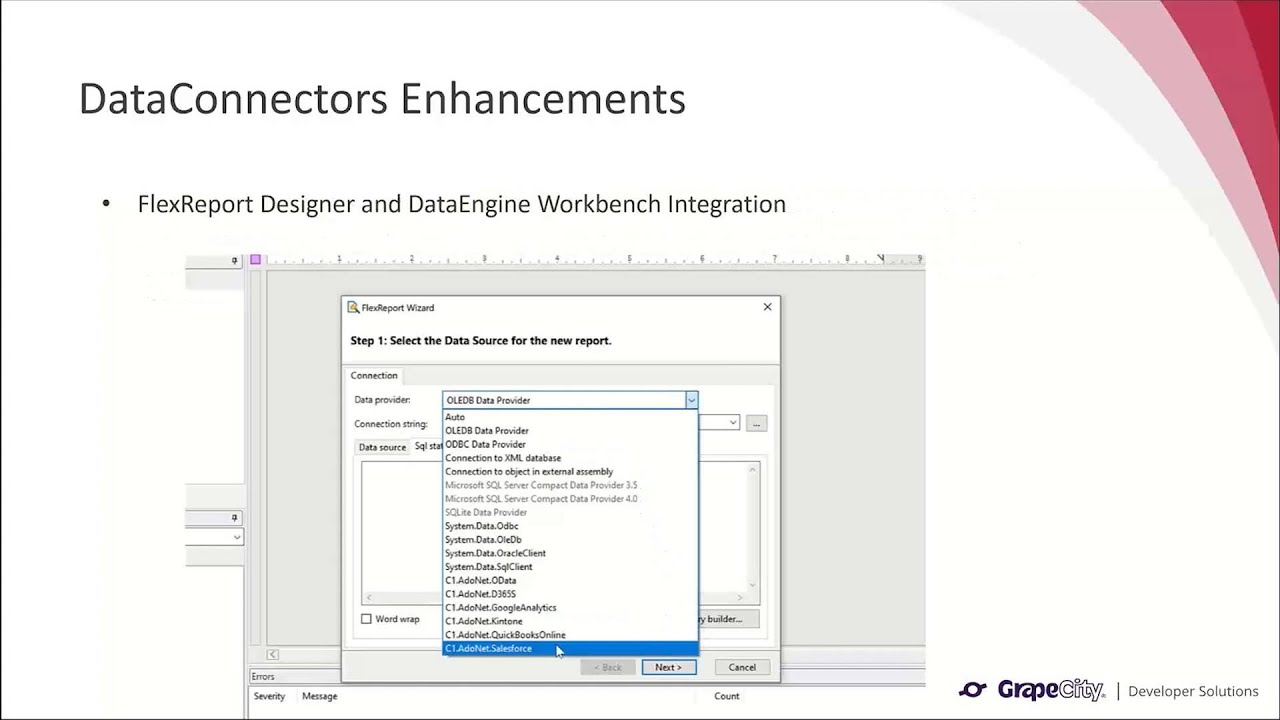This screenshot has width=1280, height=720.
Task: Choose ODBC Data Provider option
Action: pos(570,444)
